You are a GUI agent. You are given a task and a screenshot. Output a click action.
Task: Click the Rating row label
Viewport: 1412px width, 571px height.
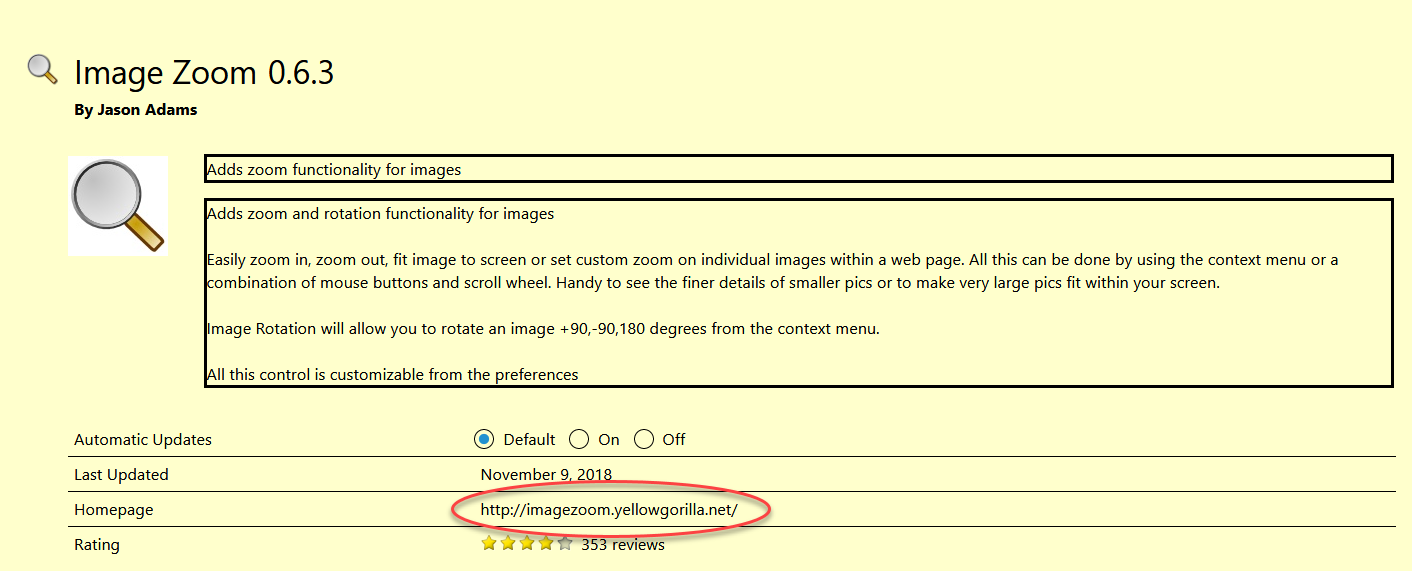pyautogui.click(x=97, y=544)
